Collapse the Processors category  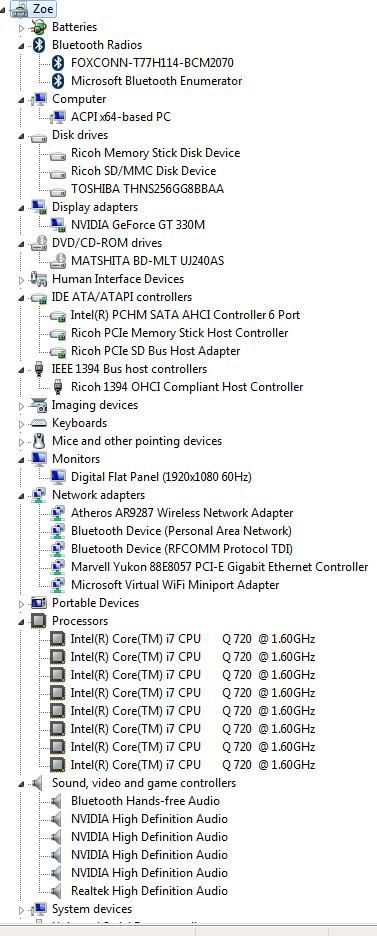(x=21, y=621)
